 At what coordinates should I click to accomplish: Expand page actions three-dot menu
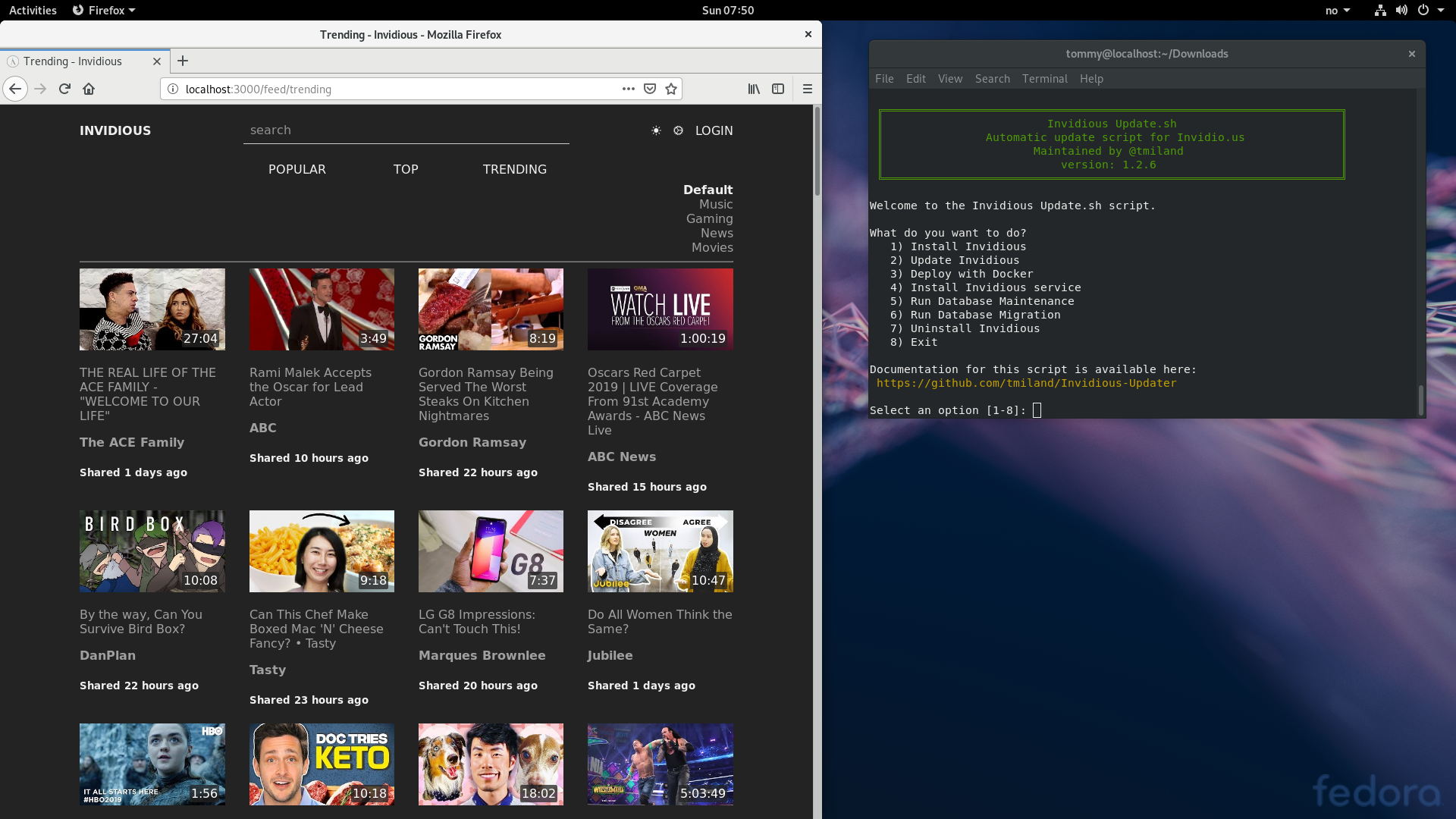628,89
